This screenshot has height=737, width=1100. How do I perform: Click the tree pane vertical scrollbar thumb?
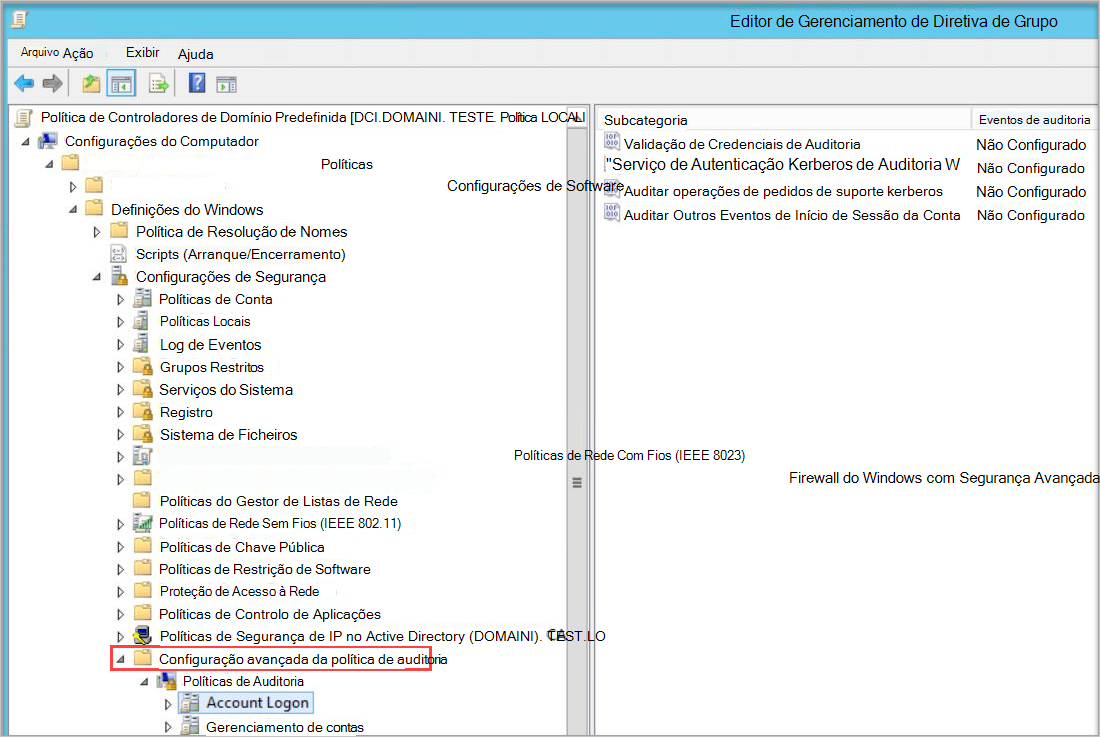coord(577,482)
